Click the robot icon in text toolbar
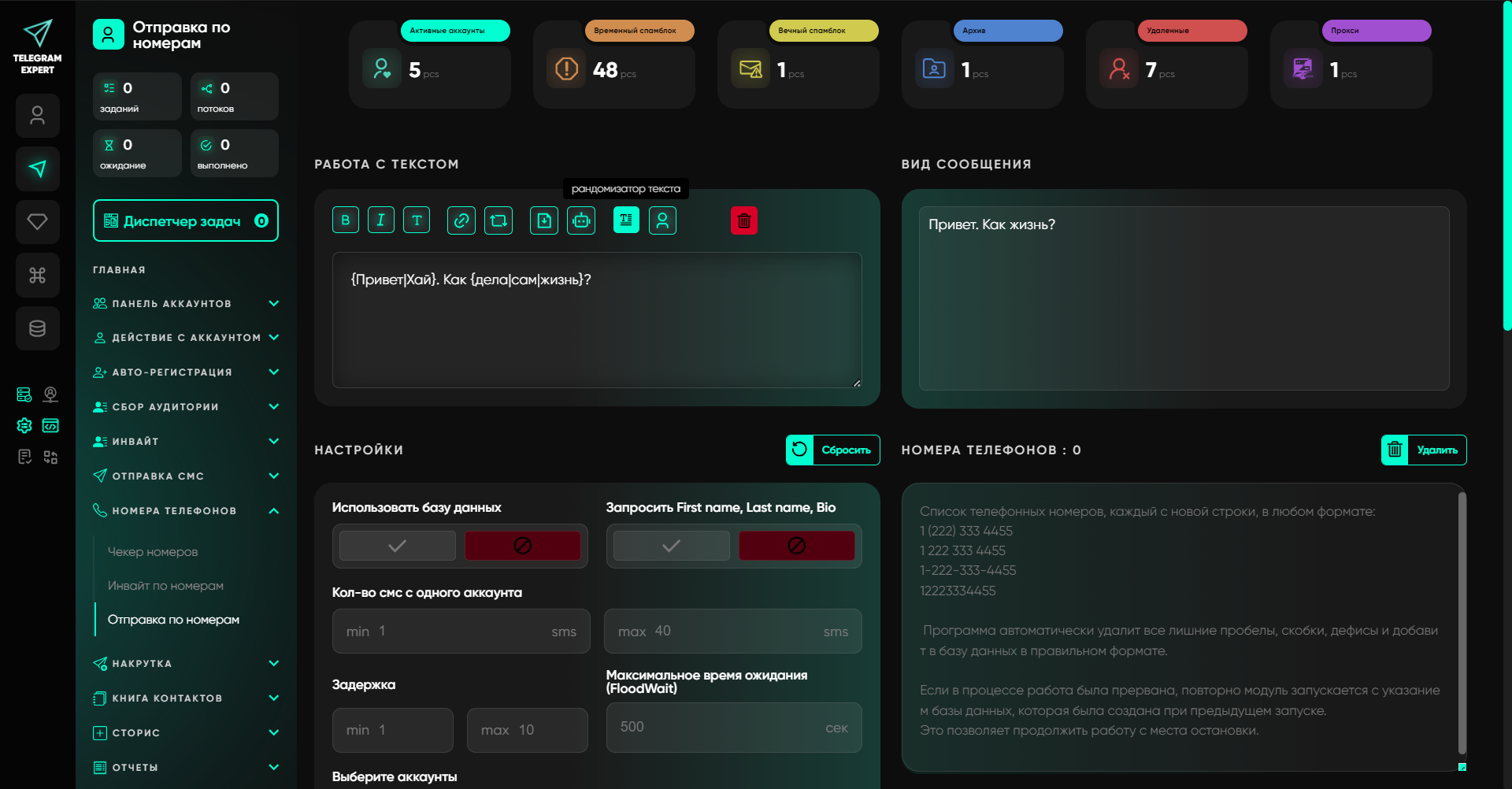 581,220
